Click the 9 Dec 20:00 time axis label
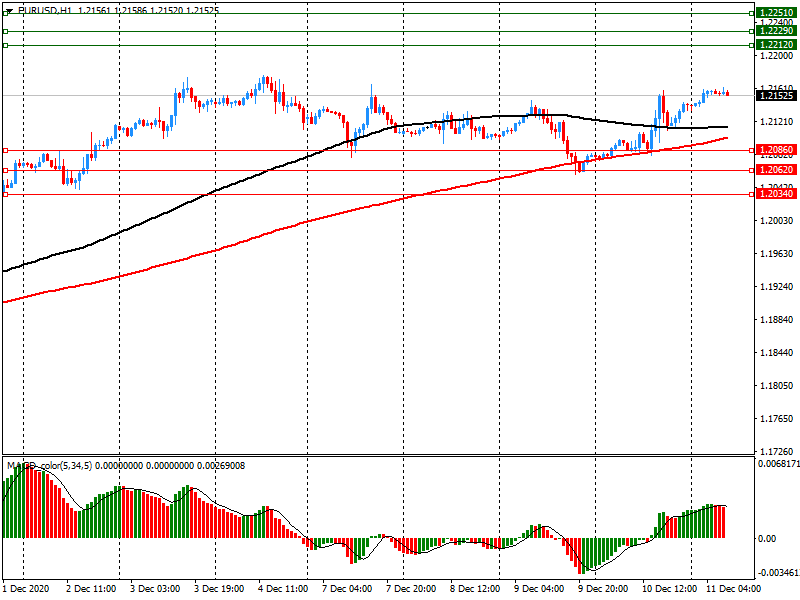 (603, 589)
